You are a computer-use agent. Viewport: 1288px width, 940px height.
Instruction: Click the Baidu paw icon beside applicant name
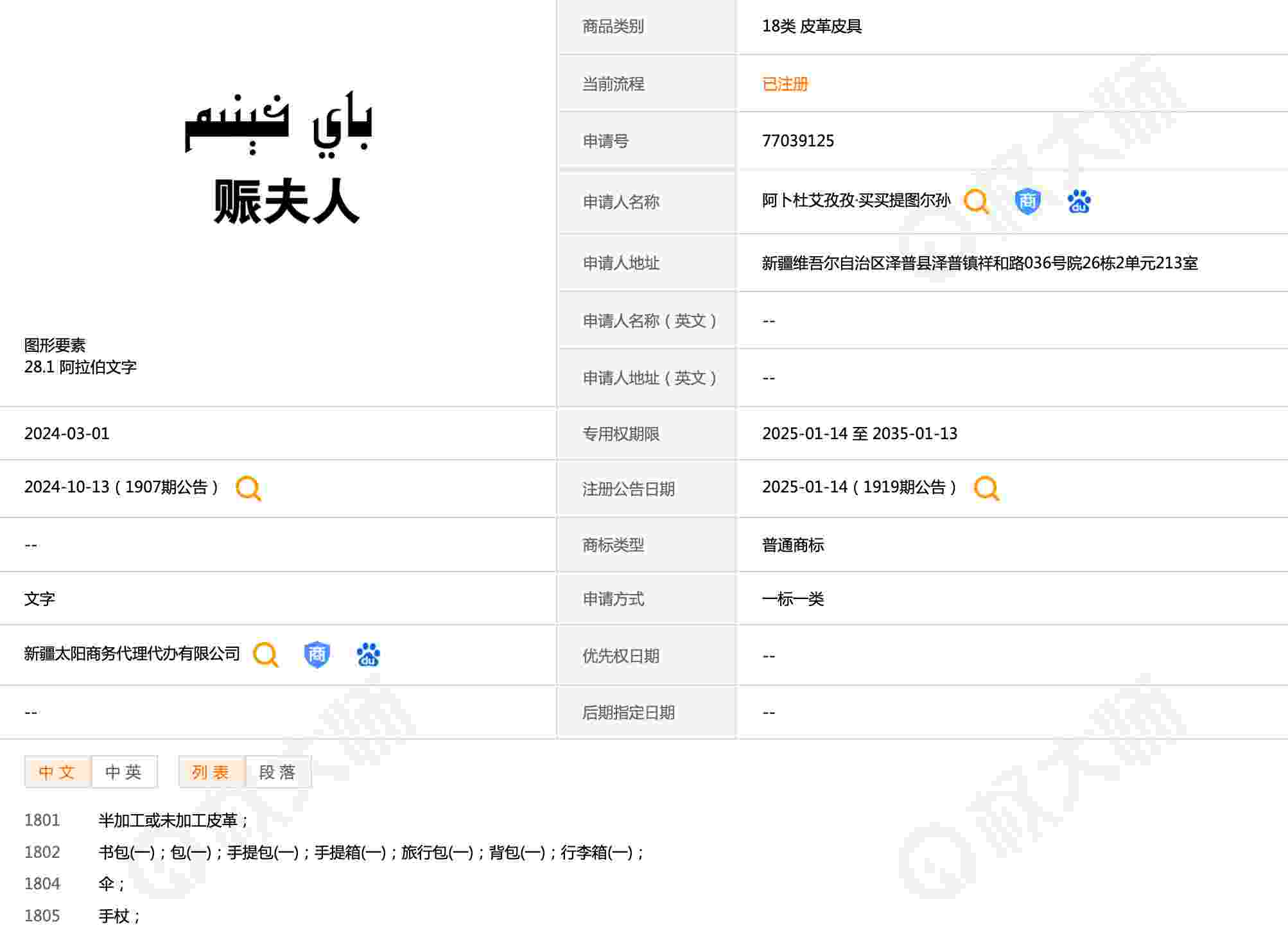[x=1079, y=202]
